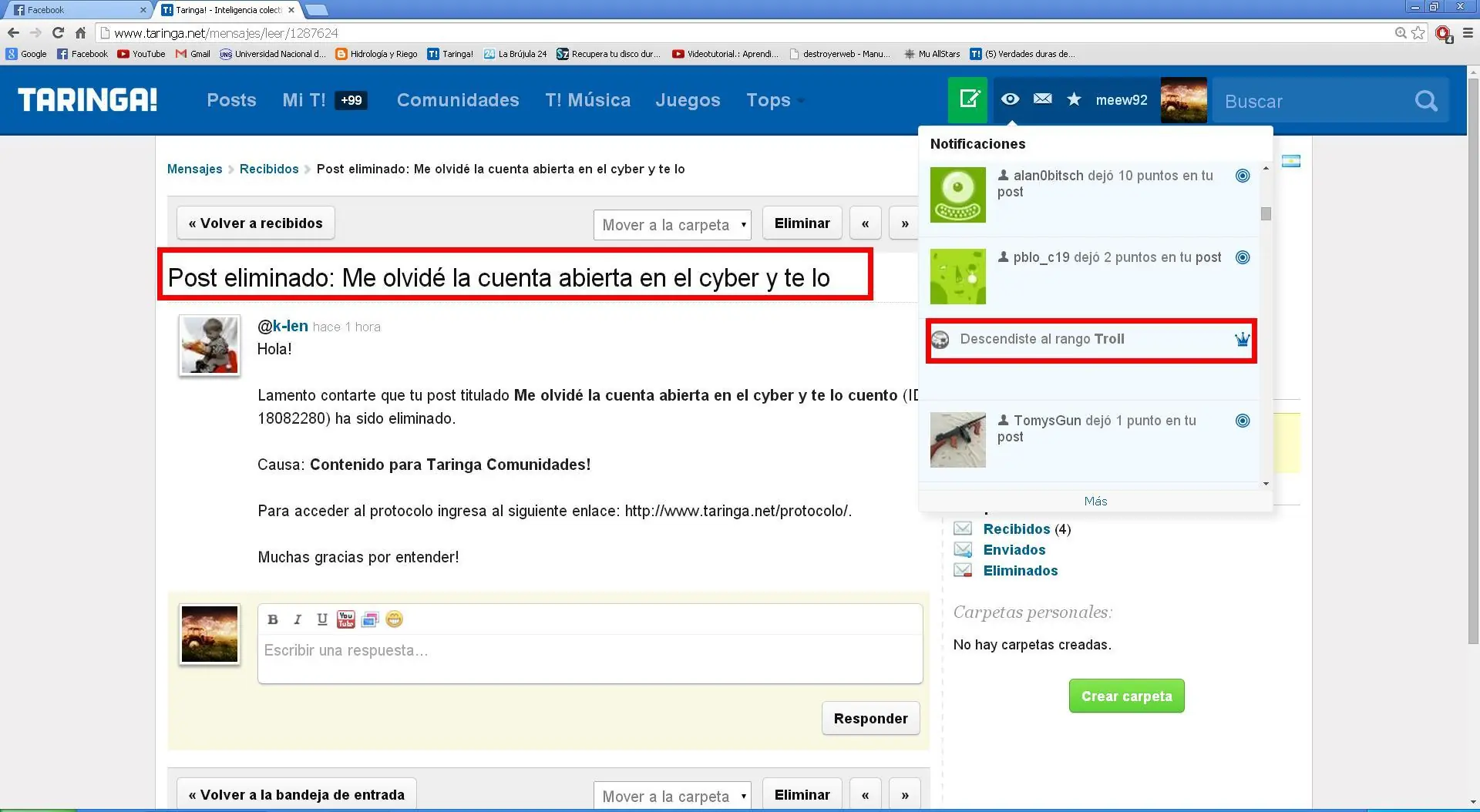The width and height of the screenshot is (1480, 812).
Task: Click browser back arrow
Action: pos(13,32)
